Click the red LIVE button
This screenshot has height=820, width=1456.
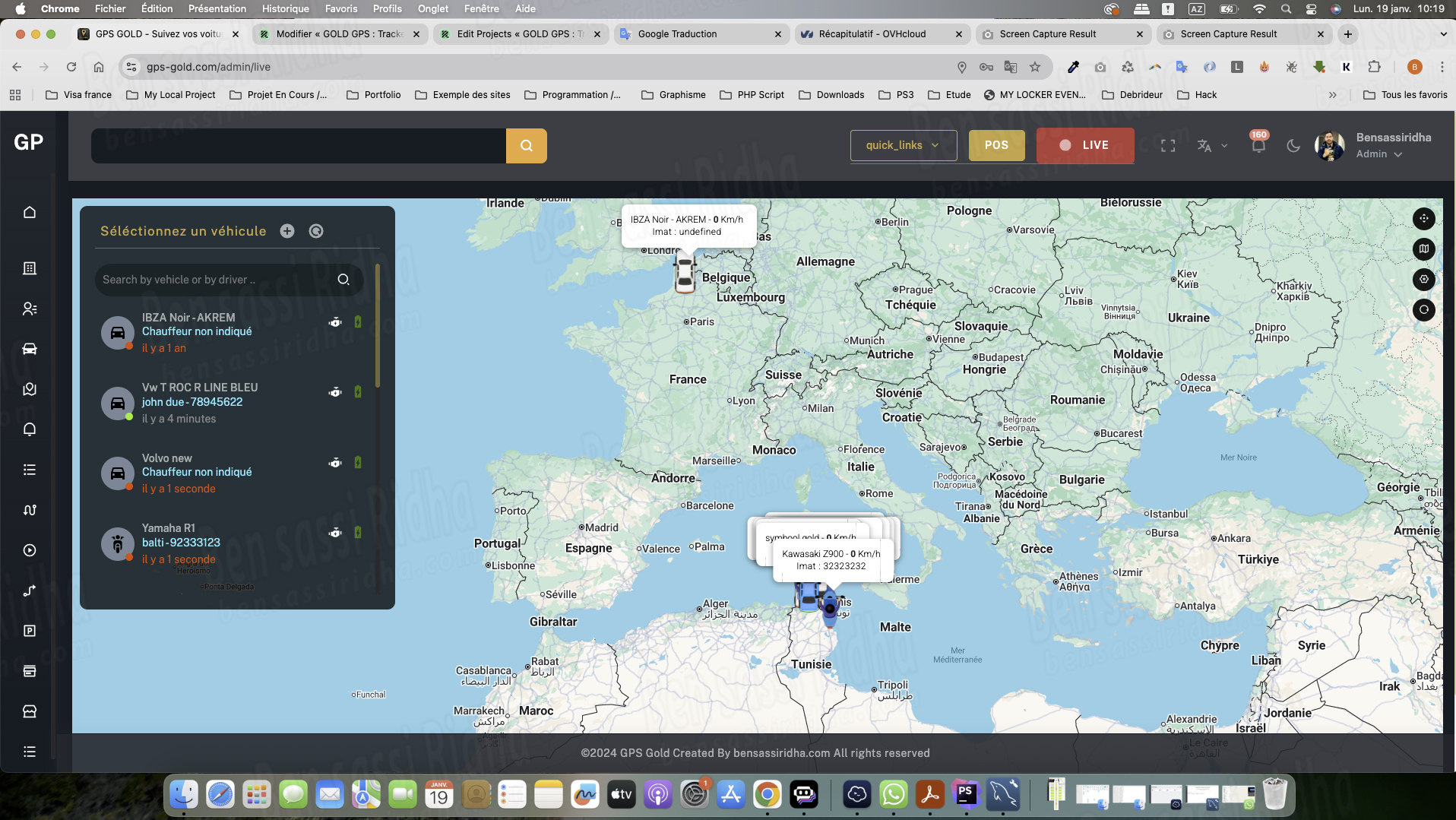pyautogui.click(x=1084, y=145)
